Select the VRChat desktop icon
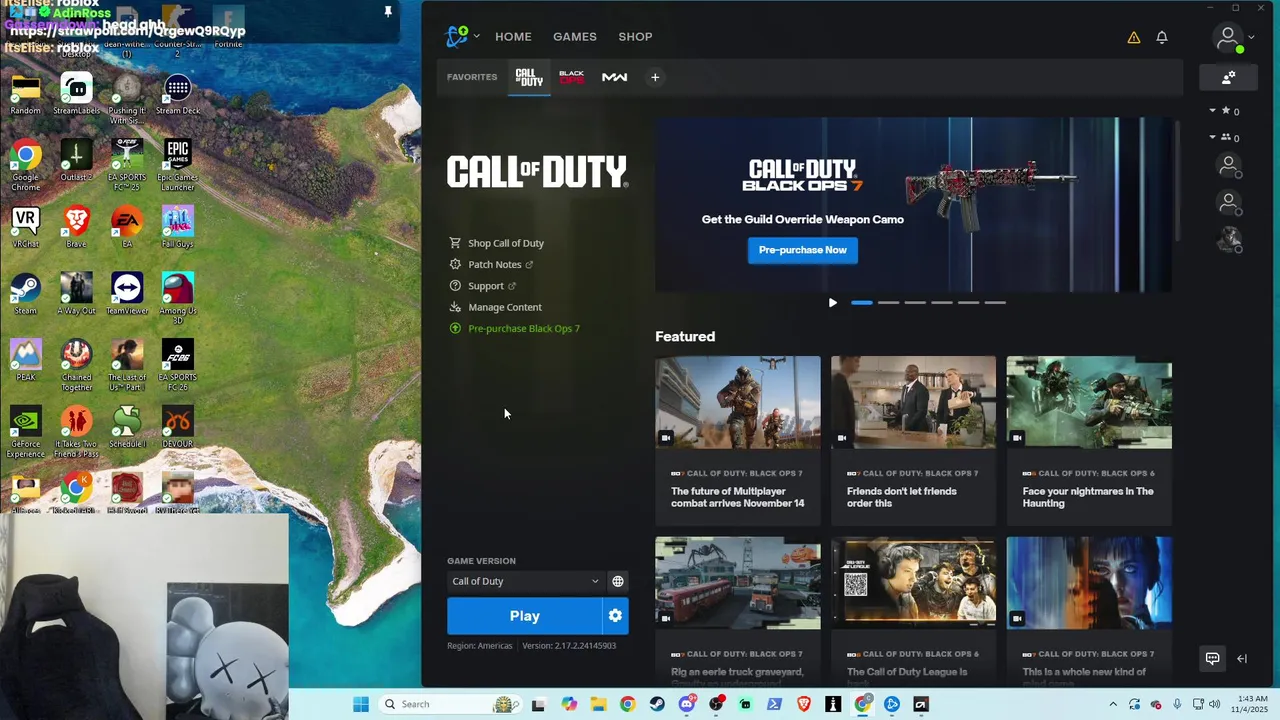1280x720 pixels. click(x=26, y=227)
